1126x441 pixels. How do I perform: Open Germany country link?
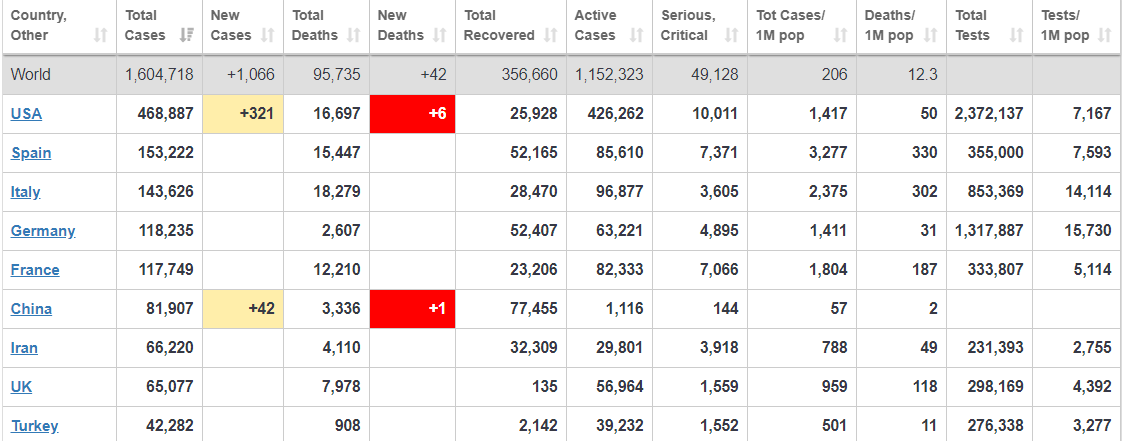click(x=43, y=231)
